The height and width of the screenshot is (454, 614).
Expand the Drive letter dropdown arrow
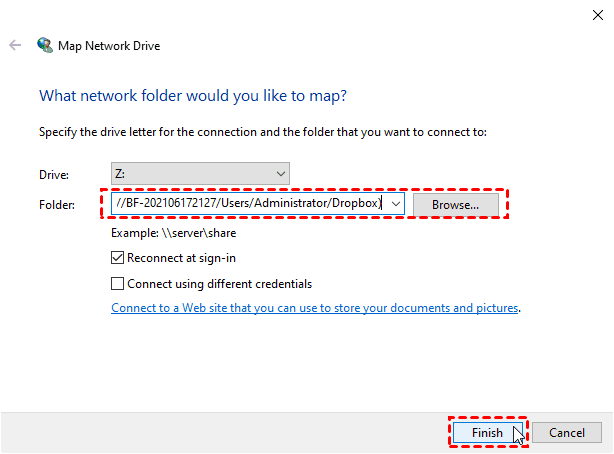point(279,174)
